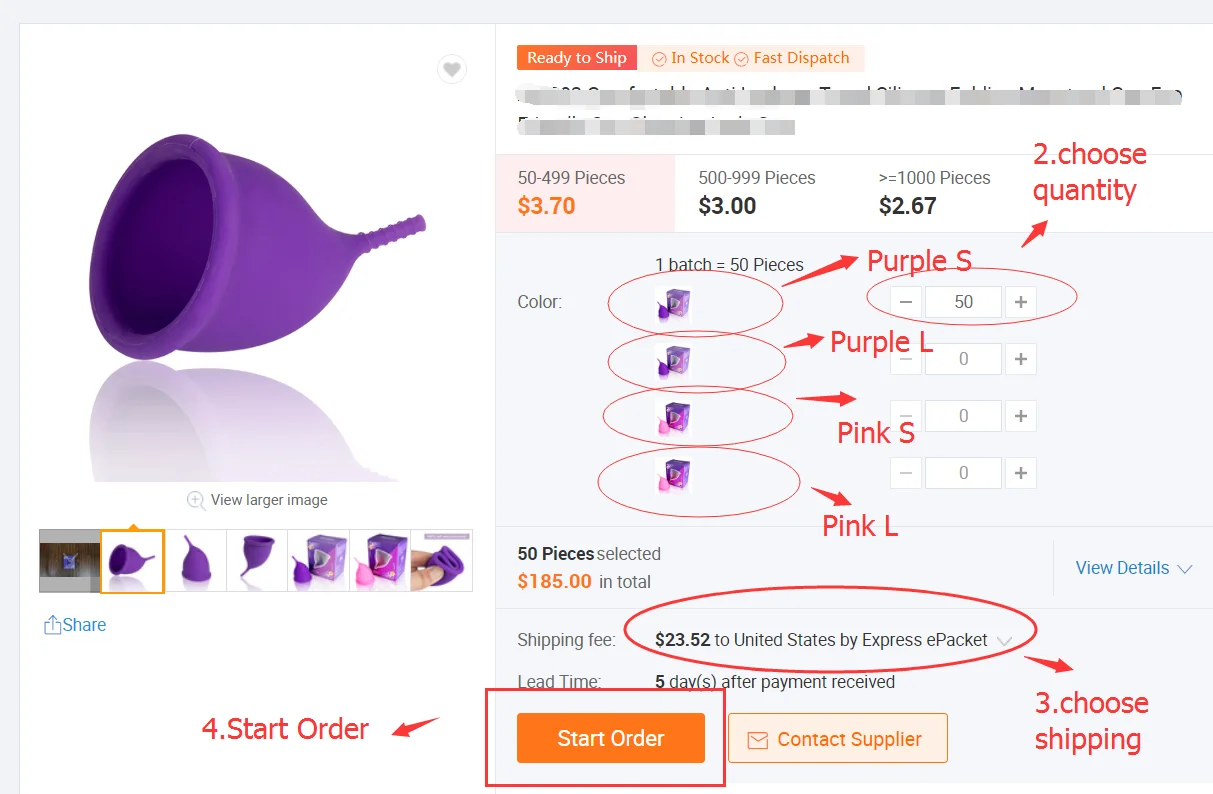Expand the View Details section
Image resolution: width=1213 pixels, height=794 pixels.
1133,568
